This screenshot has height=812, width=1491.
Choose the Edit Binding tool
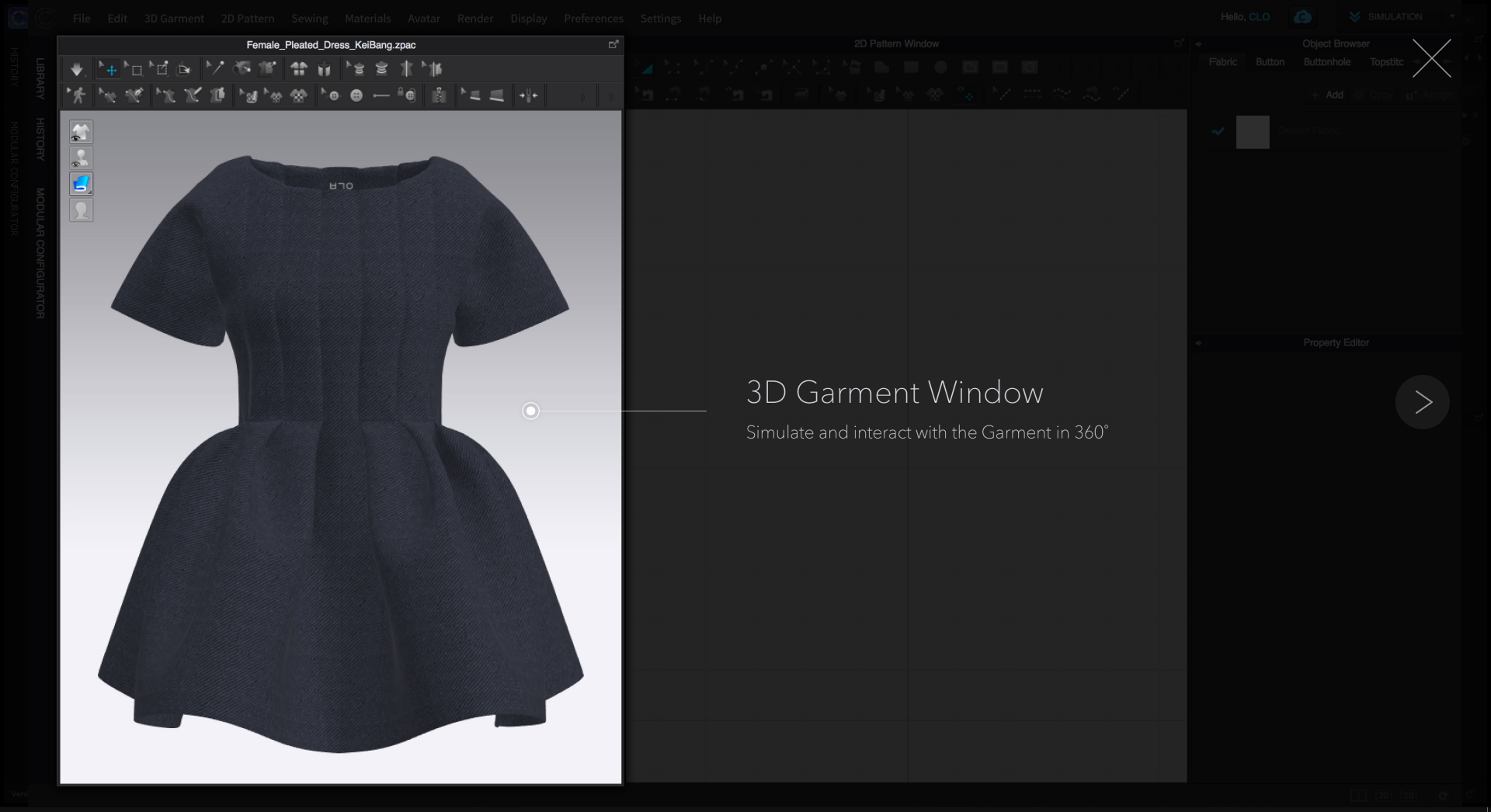[471, 95]
